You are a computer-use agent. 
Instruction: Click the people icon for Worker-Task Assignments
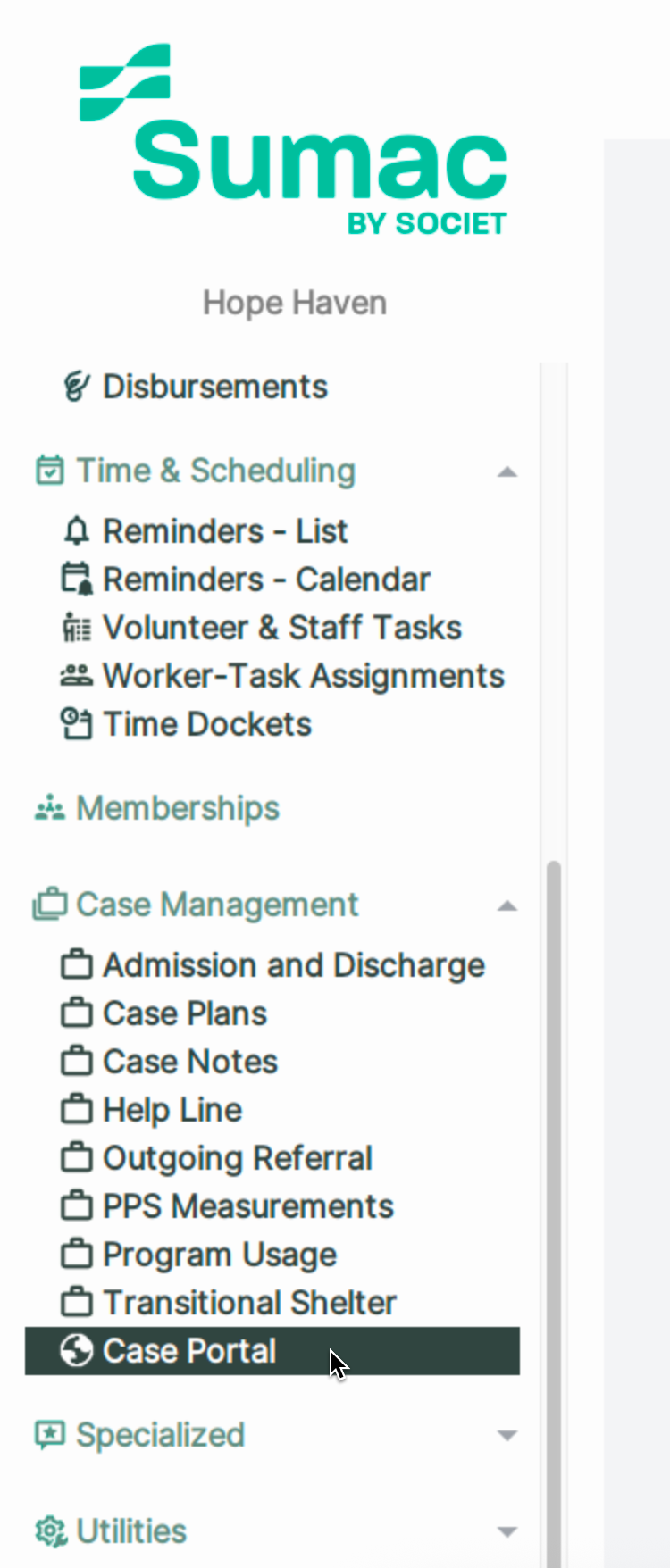click(x=77, y=676)
